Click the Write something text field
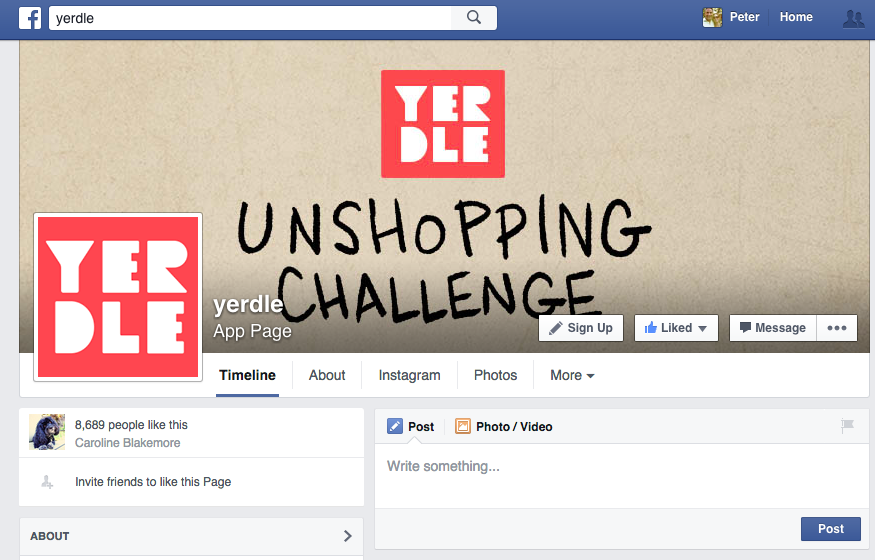This screenshot has width=875, height=560. (x=622, y=475)
